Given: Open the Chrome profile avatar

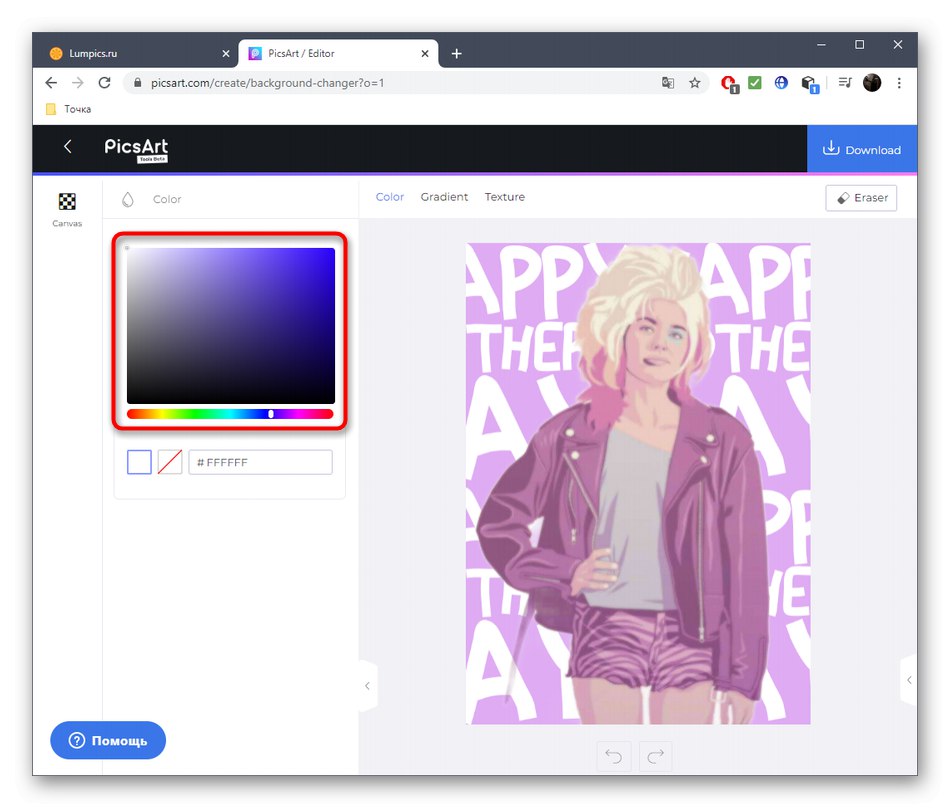Looking at the screenshot, I should coord(872,83).
